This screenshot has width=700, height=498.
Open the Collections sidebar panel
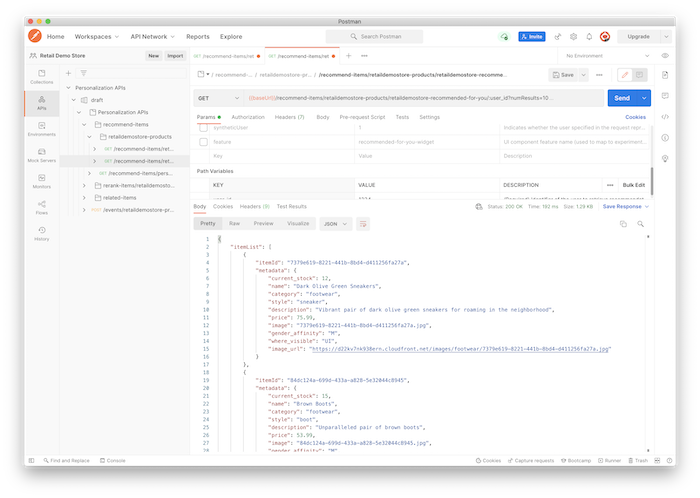tap(42, 77)
